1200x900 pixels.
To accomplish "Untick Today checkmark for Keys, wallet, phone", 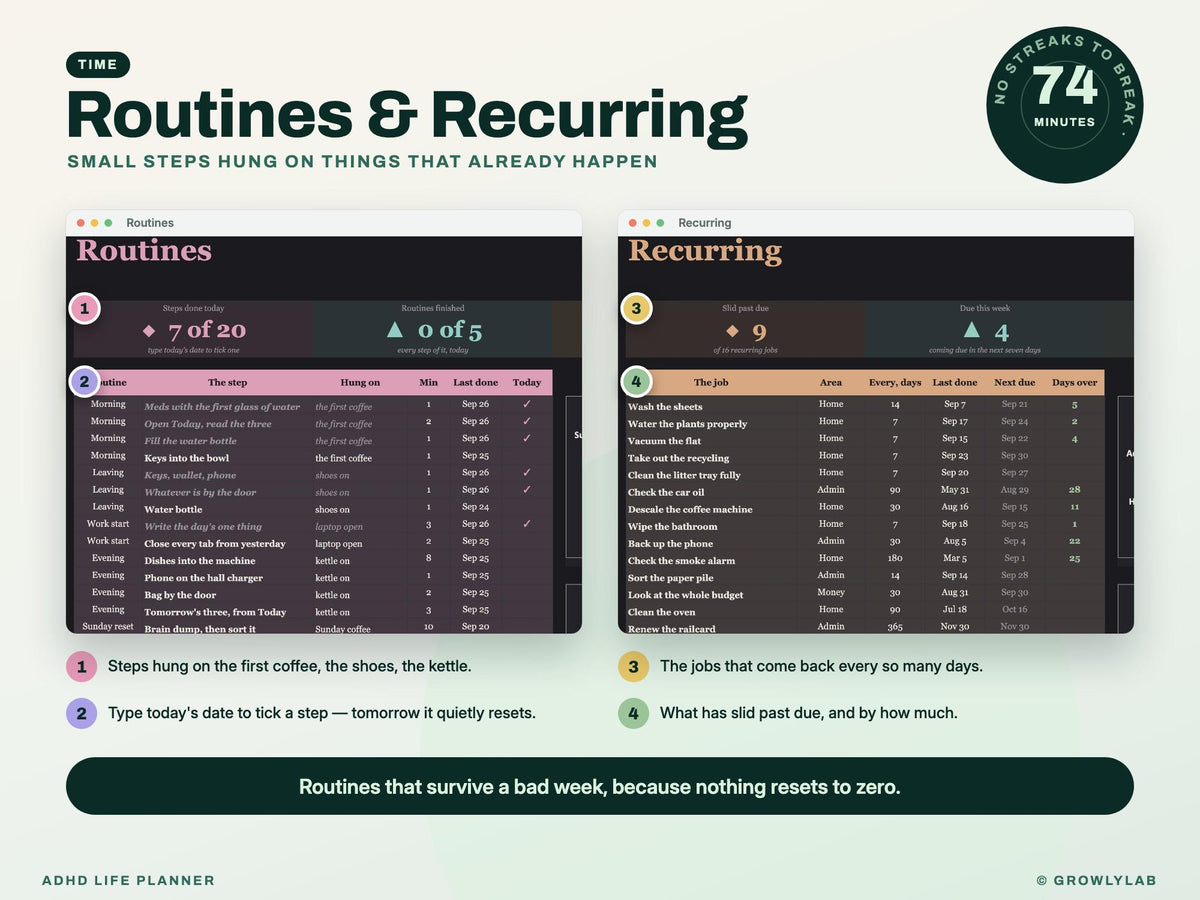I will pyautogui.click(x=526, y=473).
